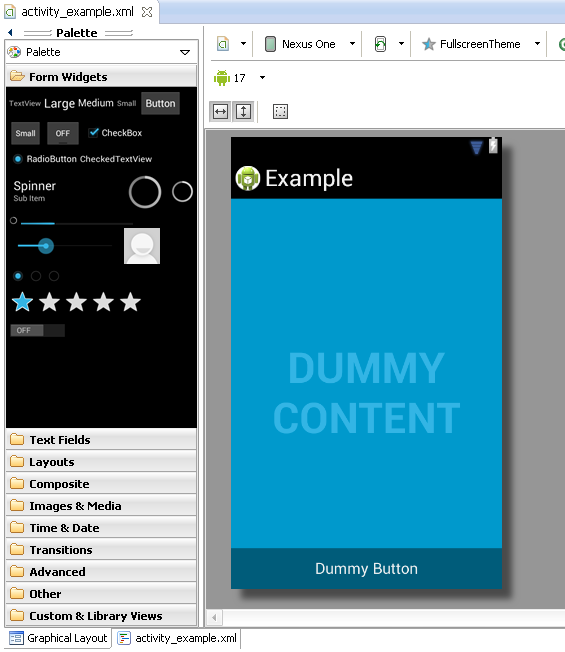Select the DUMMY CONTENT text in preview

tap(366, 393)
